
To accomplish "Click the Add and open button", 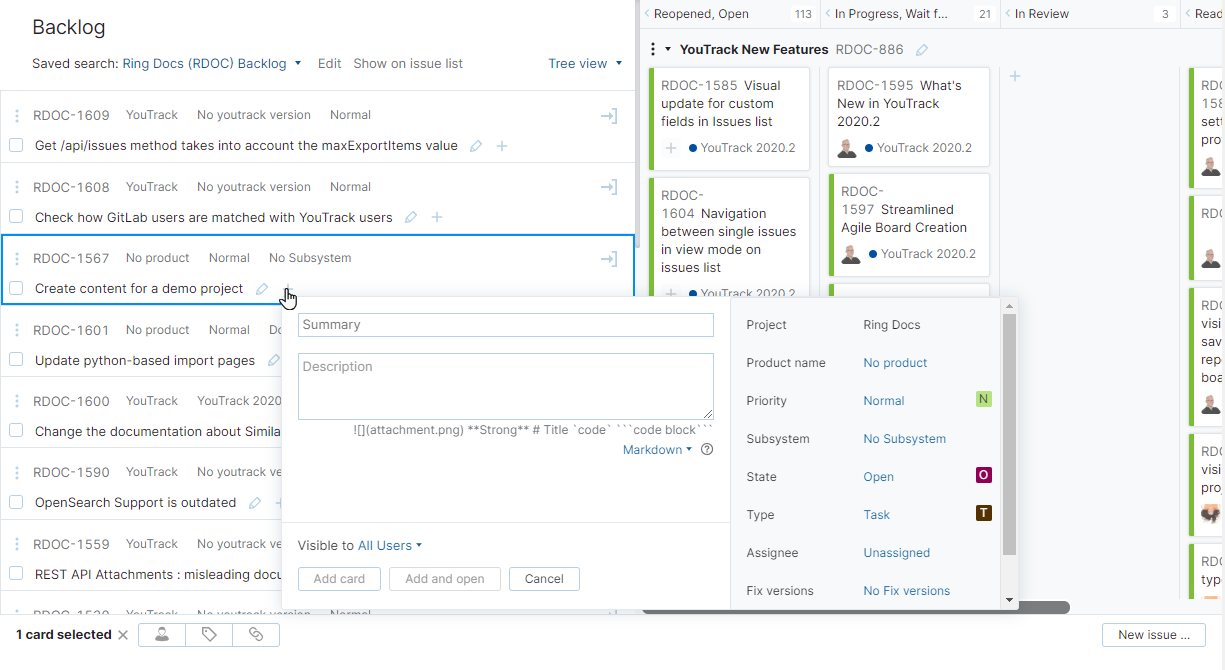I will [x=444, y=578].
